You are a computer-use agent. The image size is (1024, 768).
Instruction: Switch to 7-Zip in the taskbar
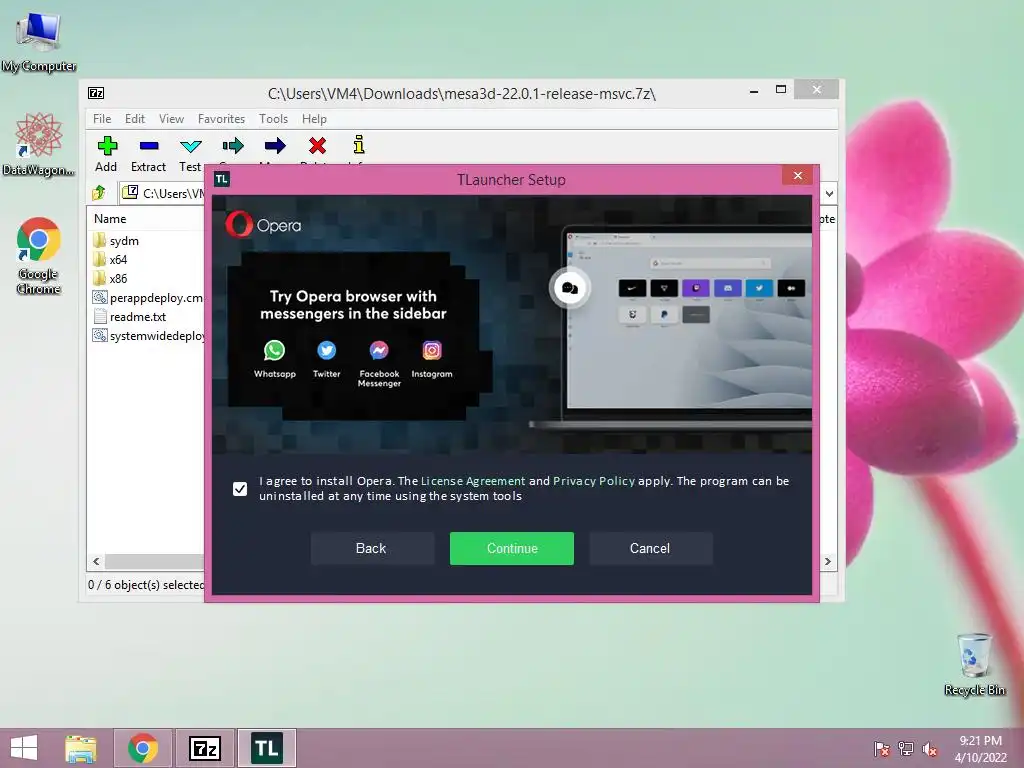[204, 748]
